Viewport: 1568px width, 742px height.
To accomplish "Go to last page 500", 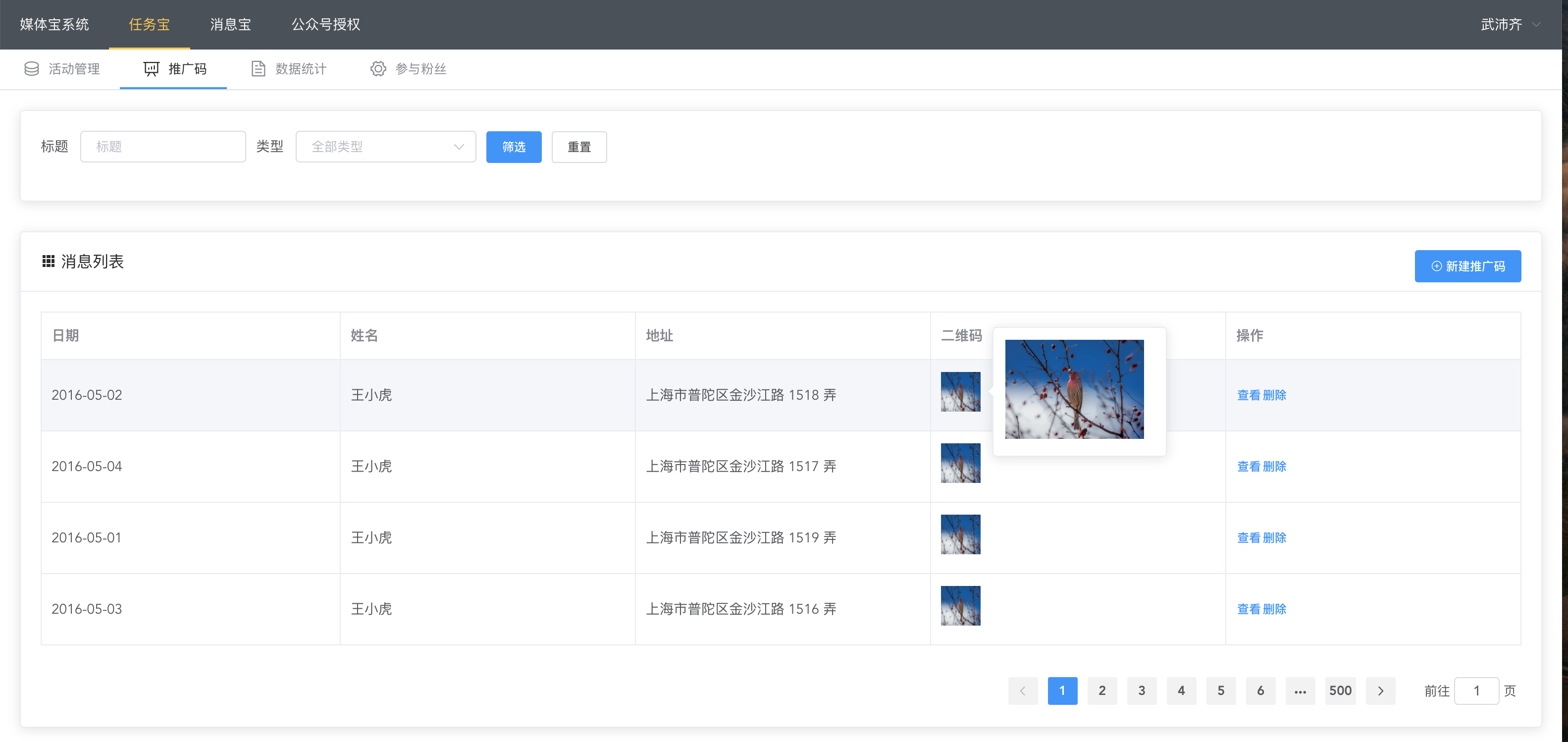I will tap(1340, 691).
